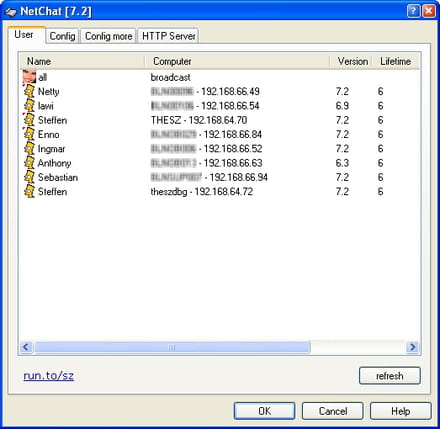The width and height of the screenshot is (440, 429).
Task: Click Sebastian's user icon
Action: pos(29,177)
